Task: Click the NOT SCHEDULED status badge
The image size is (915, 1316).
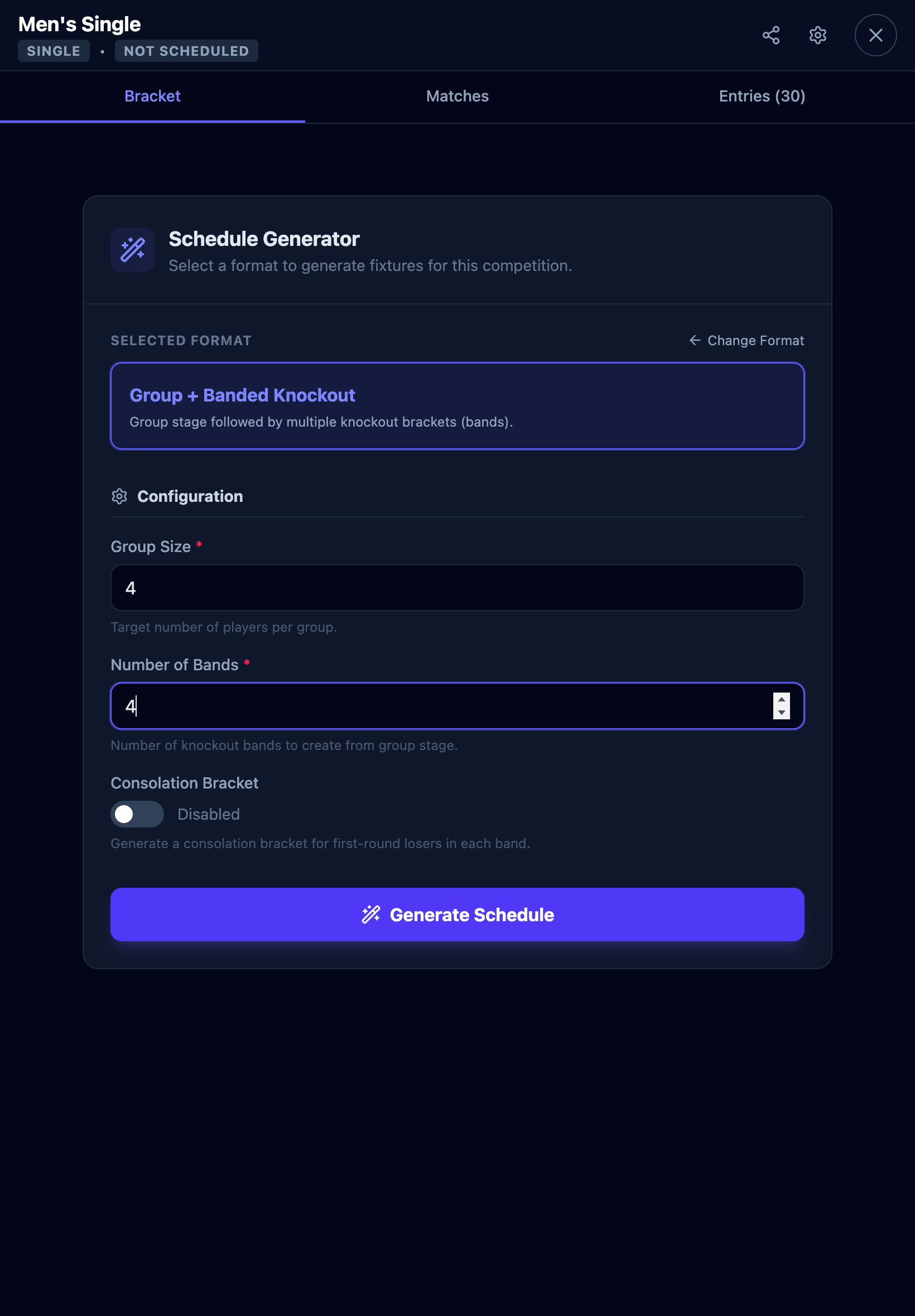Action: pyautogui.click(x=186, y=51)
